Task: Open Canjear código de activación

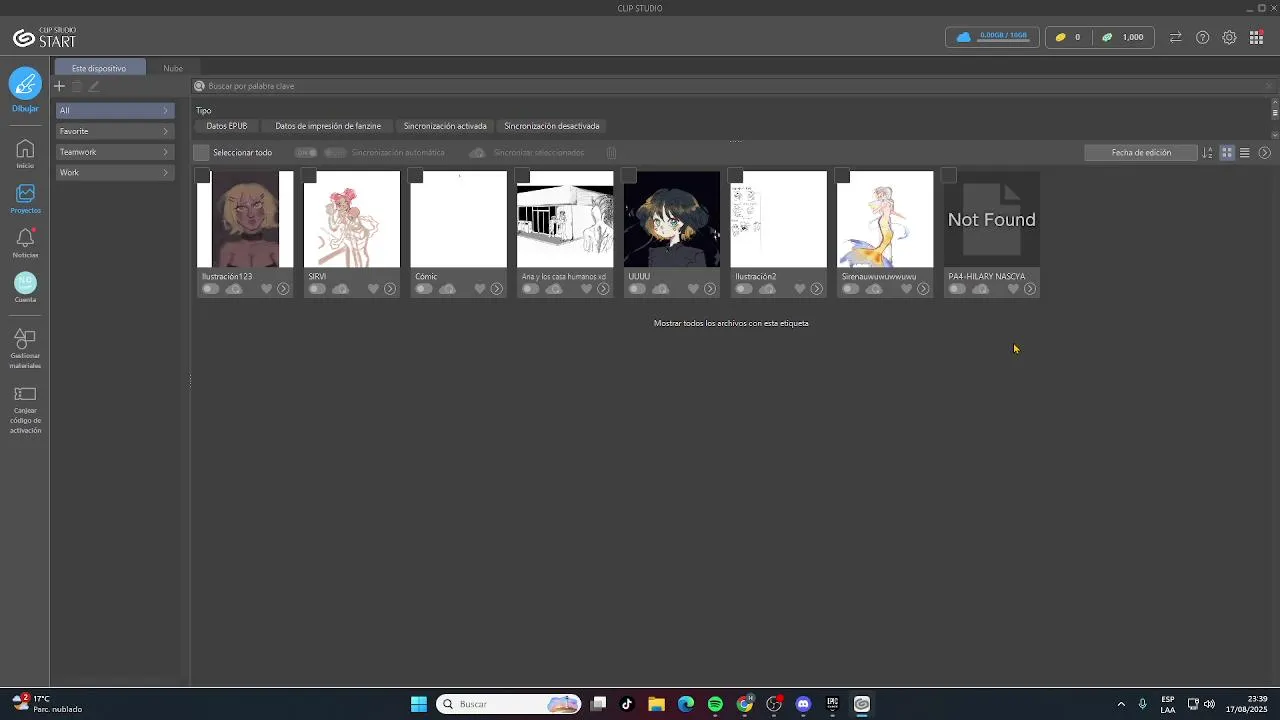Action: [x=25, y=409]
